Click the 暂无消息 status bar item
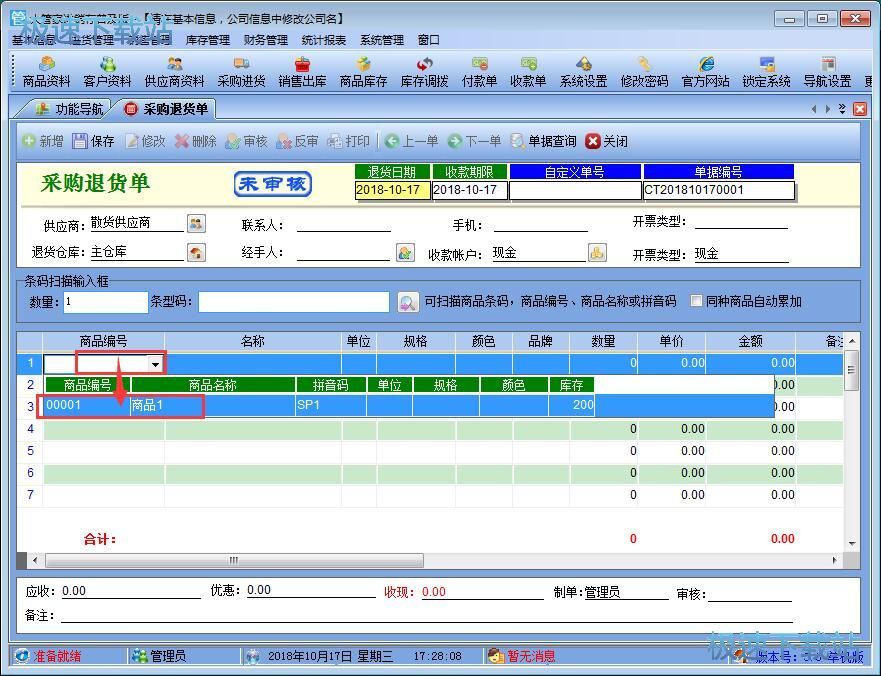Image resolution: width=881 pixels, height=676 pixels. coord(522,656)
